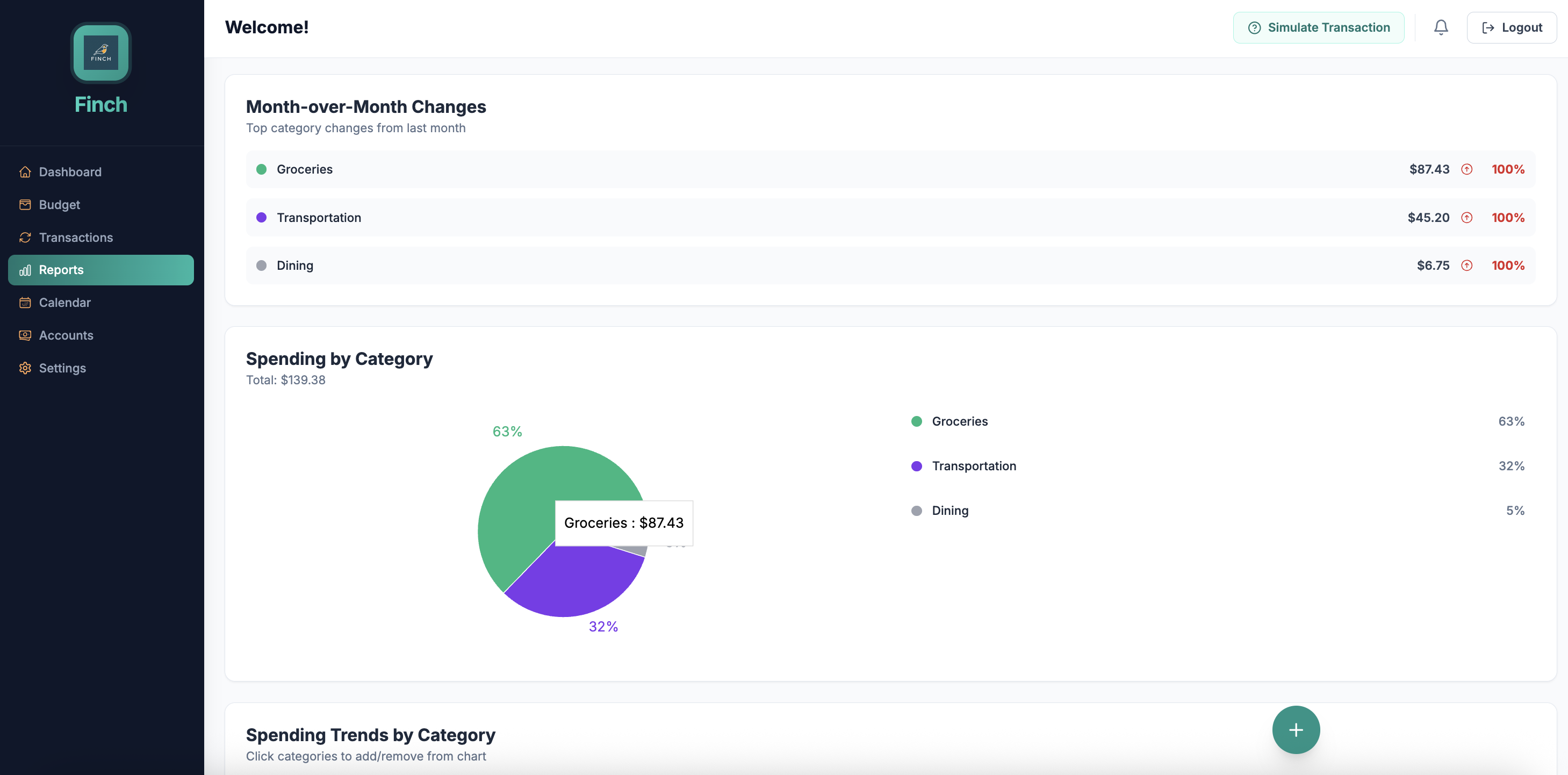Screen dimensions: 1568x775
Task: Click the floating plus action button
Action: 1296,729
